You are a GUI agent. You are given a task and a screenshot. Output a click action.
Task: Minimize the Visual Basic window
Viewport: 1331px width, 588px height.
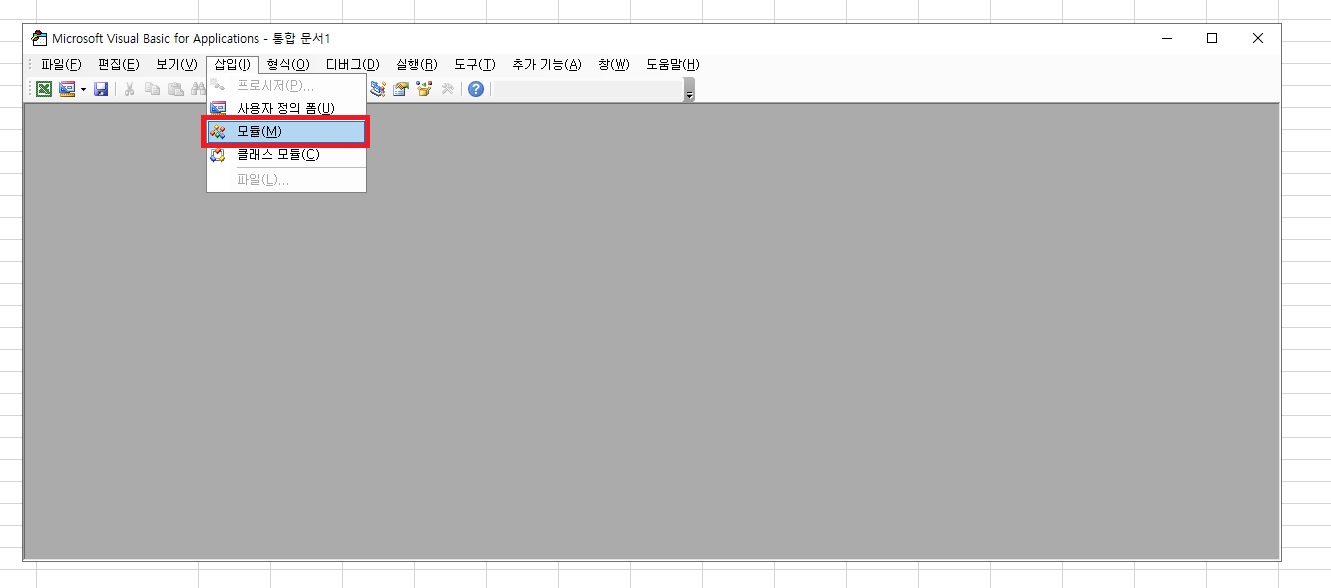coord(1167,38)
